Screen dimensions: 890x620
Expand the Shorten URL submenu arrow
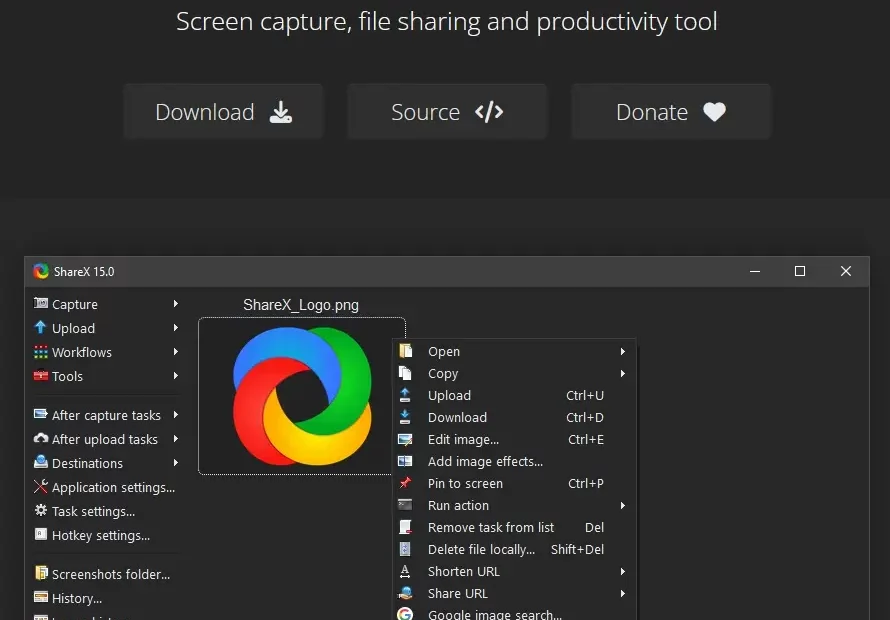[x=623, y=571]
